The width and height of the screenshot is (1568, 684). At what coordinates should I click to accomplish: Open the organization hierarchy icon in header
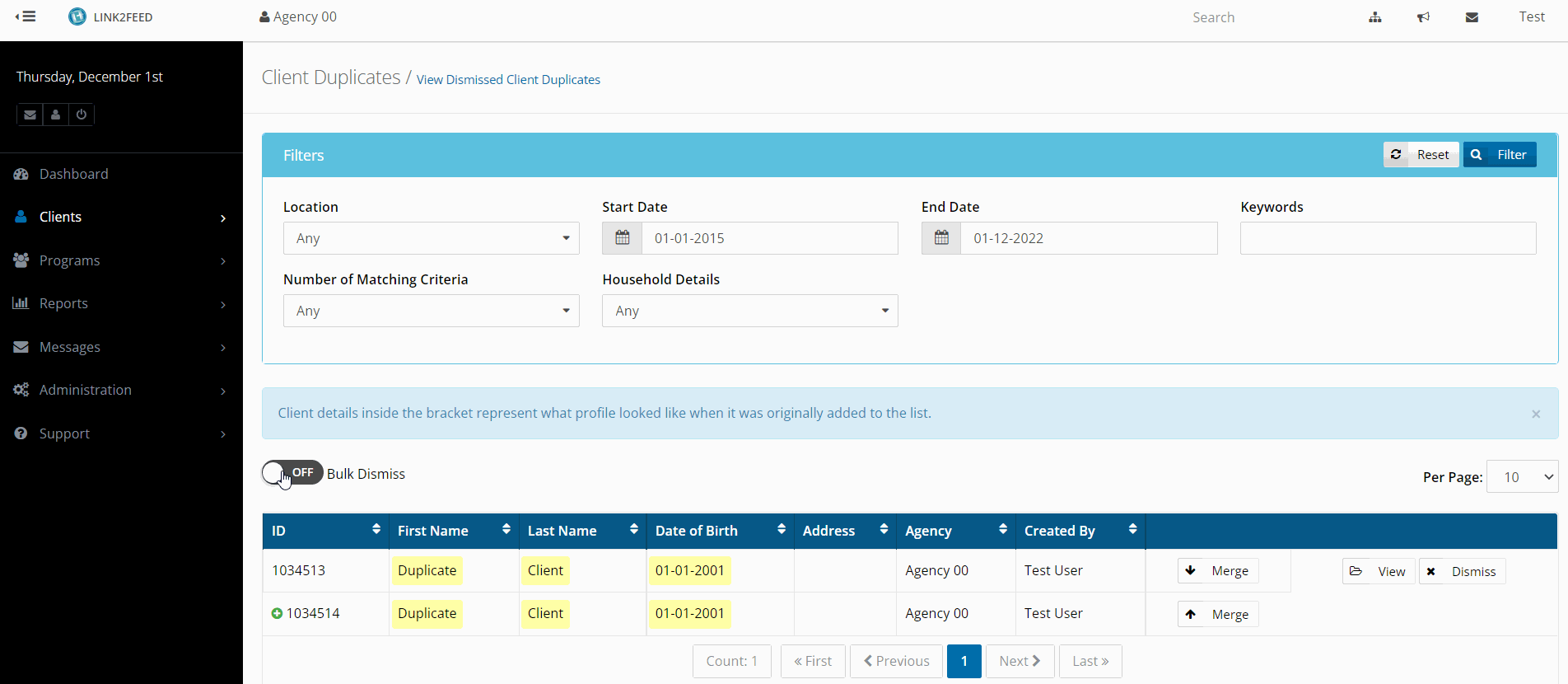pos(1374,17)
